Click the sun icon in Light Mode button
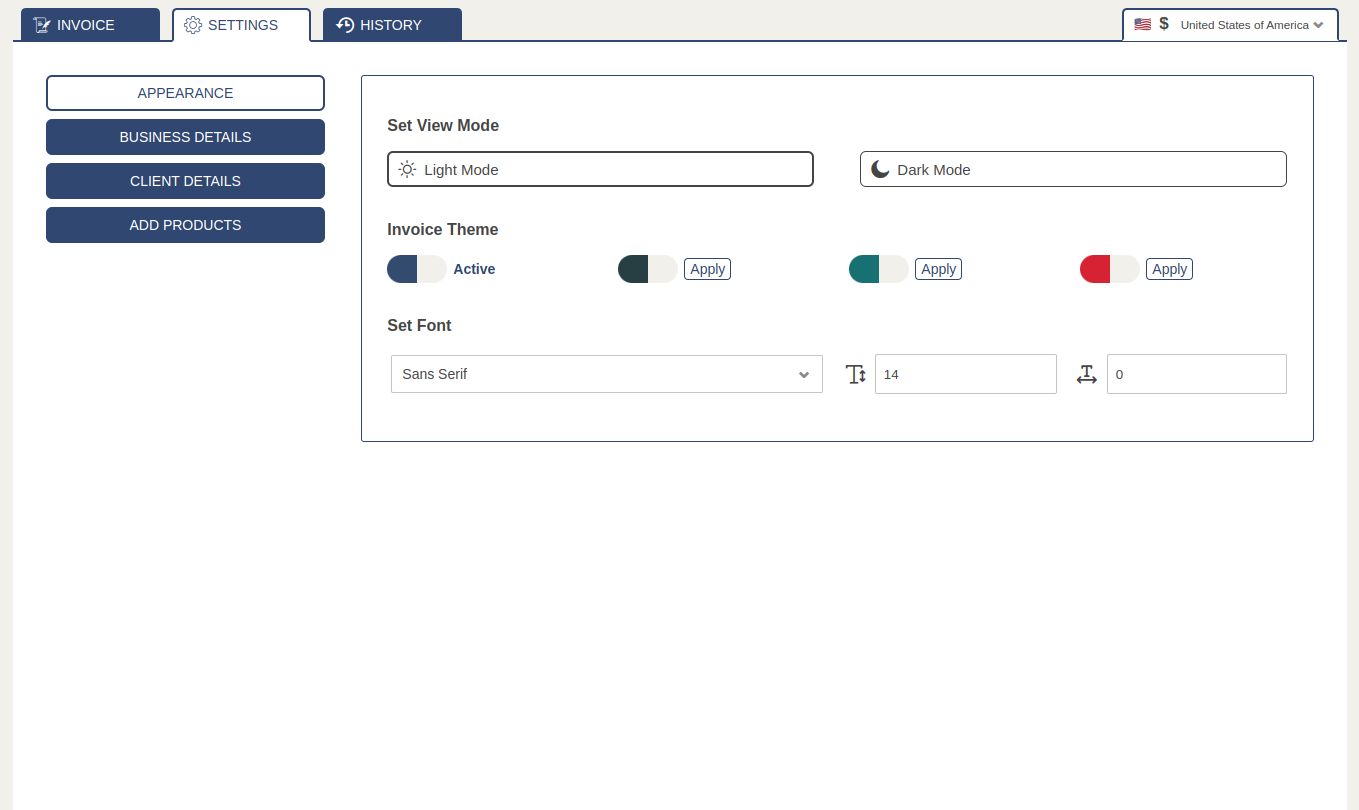Screen dimensions: 1359x810 click(406, 169)
